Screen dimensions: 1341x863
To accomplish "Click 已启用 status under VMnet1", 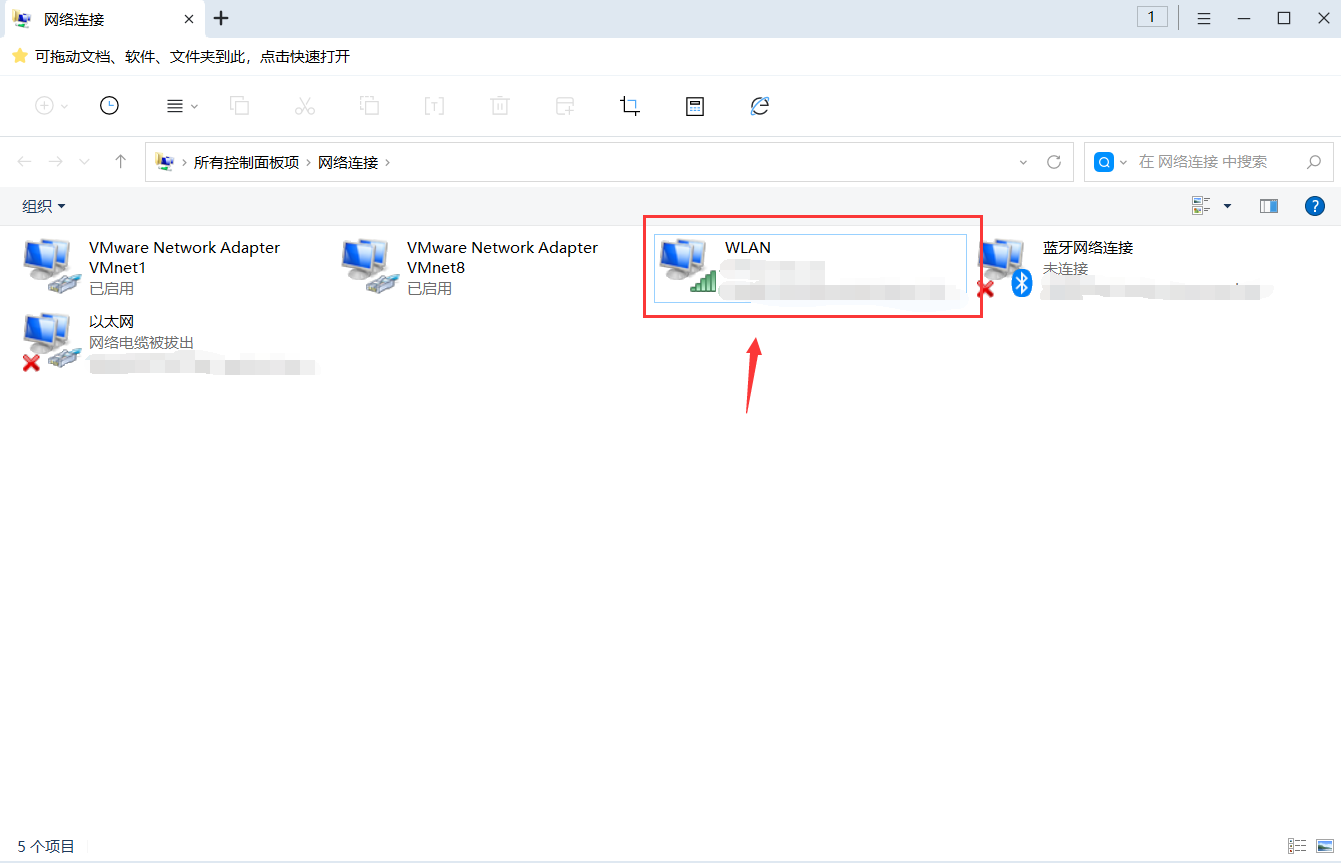I will (x=111, y=288).
